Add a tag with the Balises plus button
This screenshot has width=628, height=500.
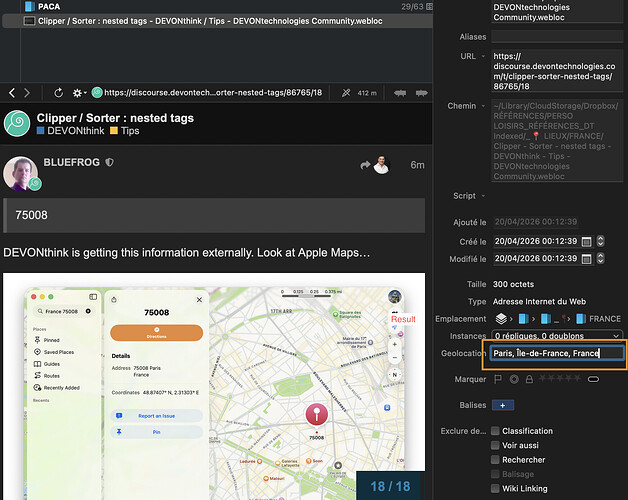[503, 405]
